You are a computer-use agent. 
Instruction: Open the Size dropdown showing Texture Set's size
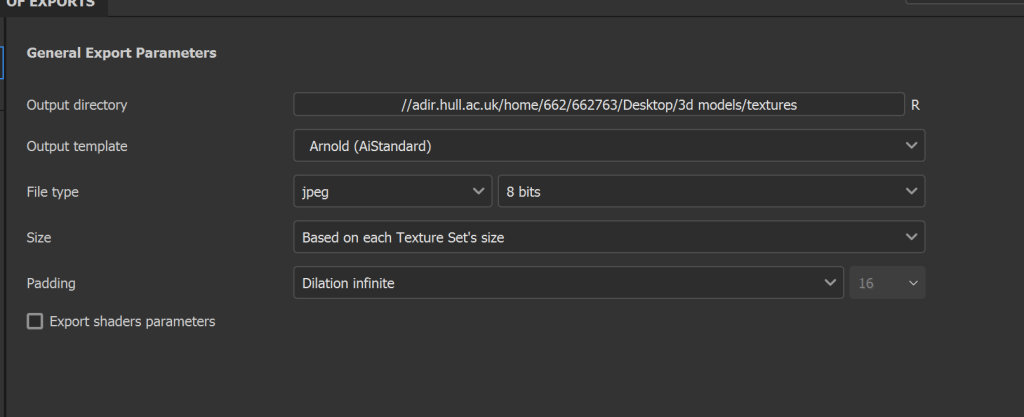(x=609, y=237)
